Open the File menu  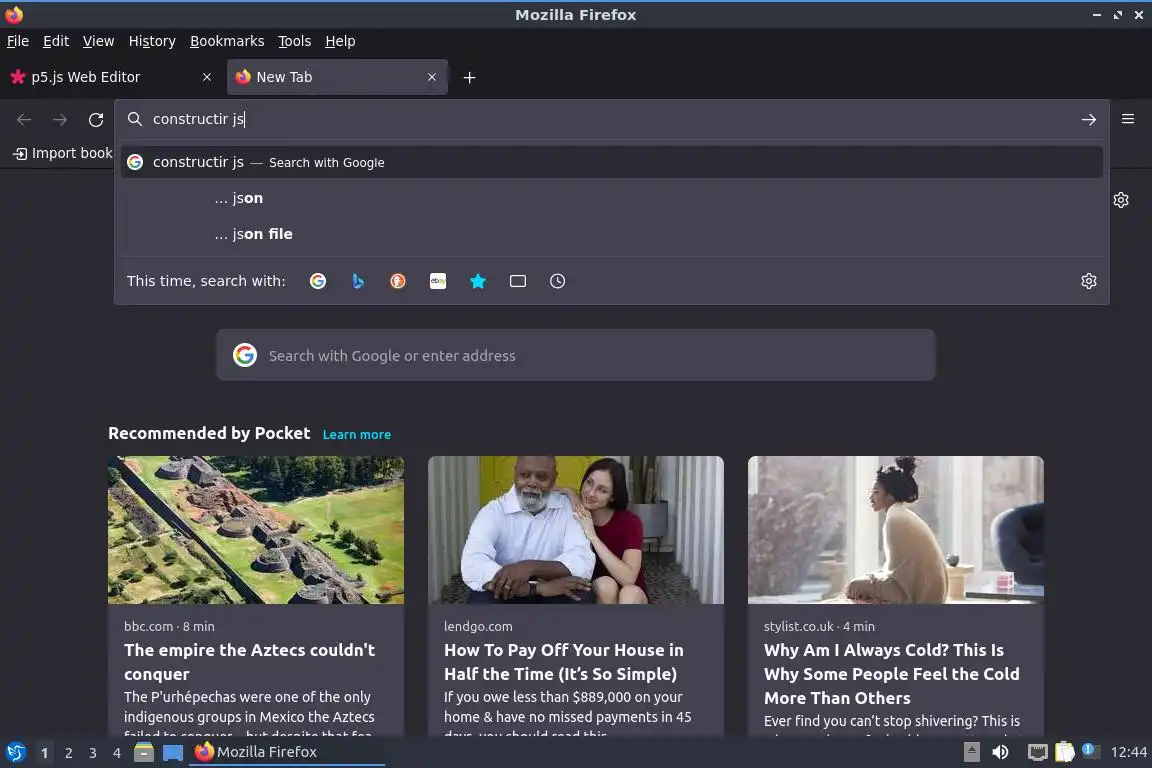(x=18, y=41)
